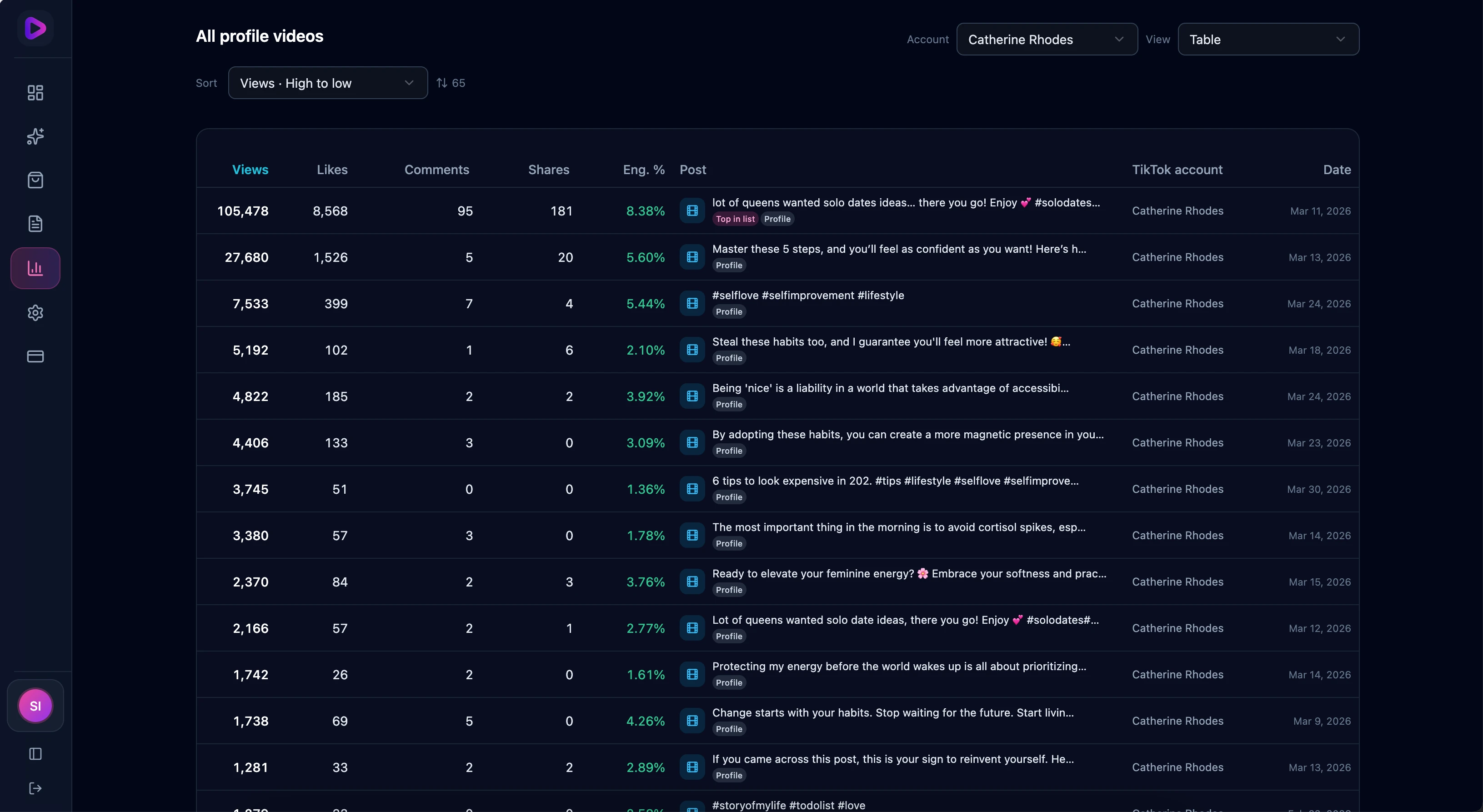Click the video film icon on first row
Viewport: 1483px width, 812px height.
pos(692,211)
